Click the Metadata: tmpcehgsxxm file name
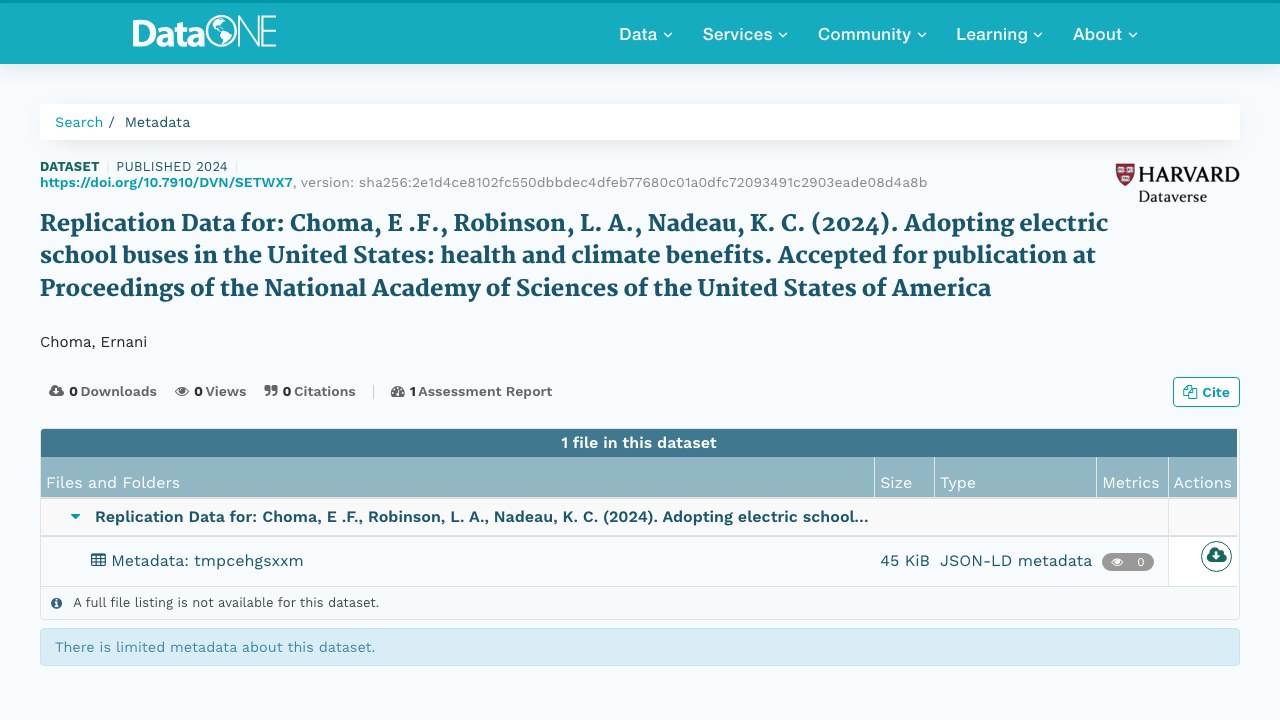Screen dimensions: 1280x720 coord(207,561)
